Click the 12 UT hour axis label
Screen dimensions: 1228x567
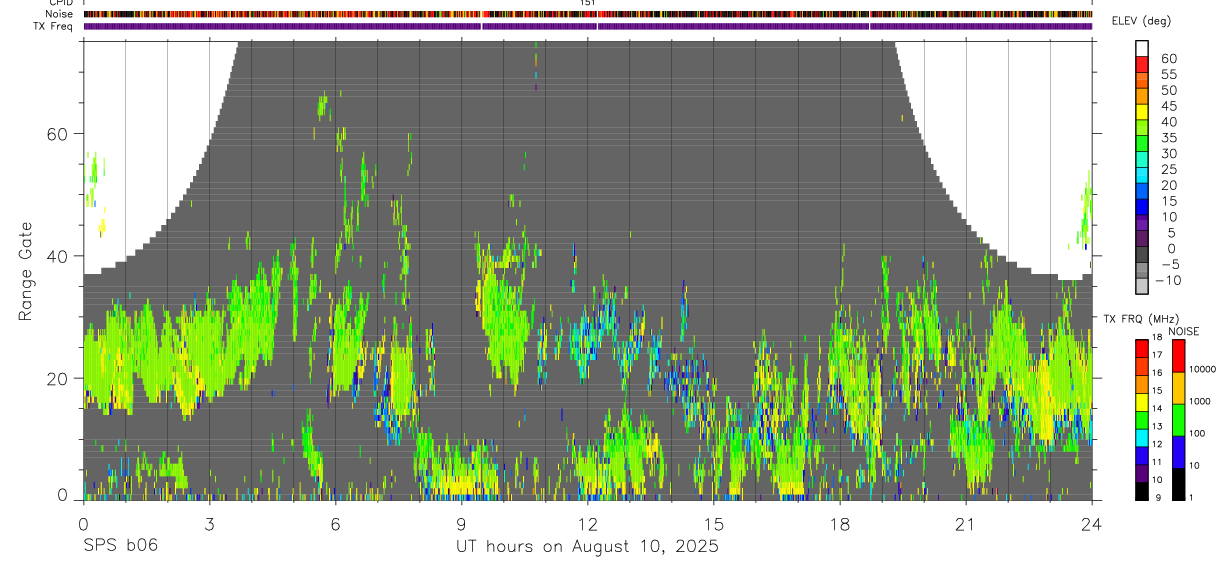(x=587, y=525)
